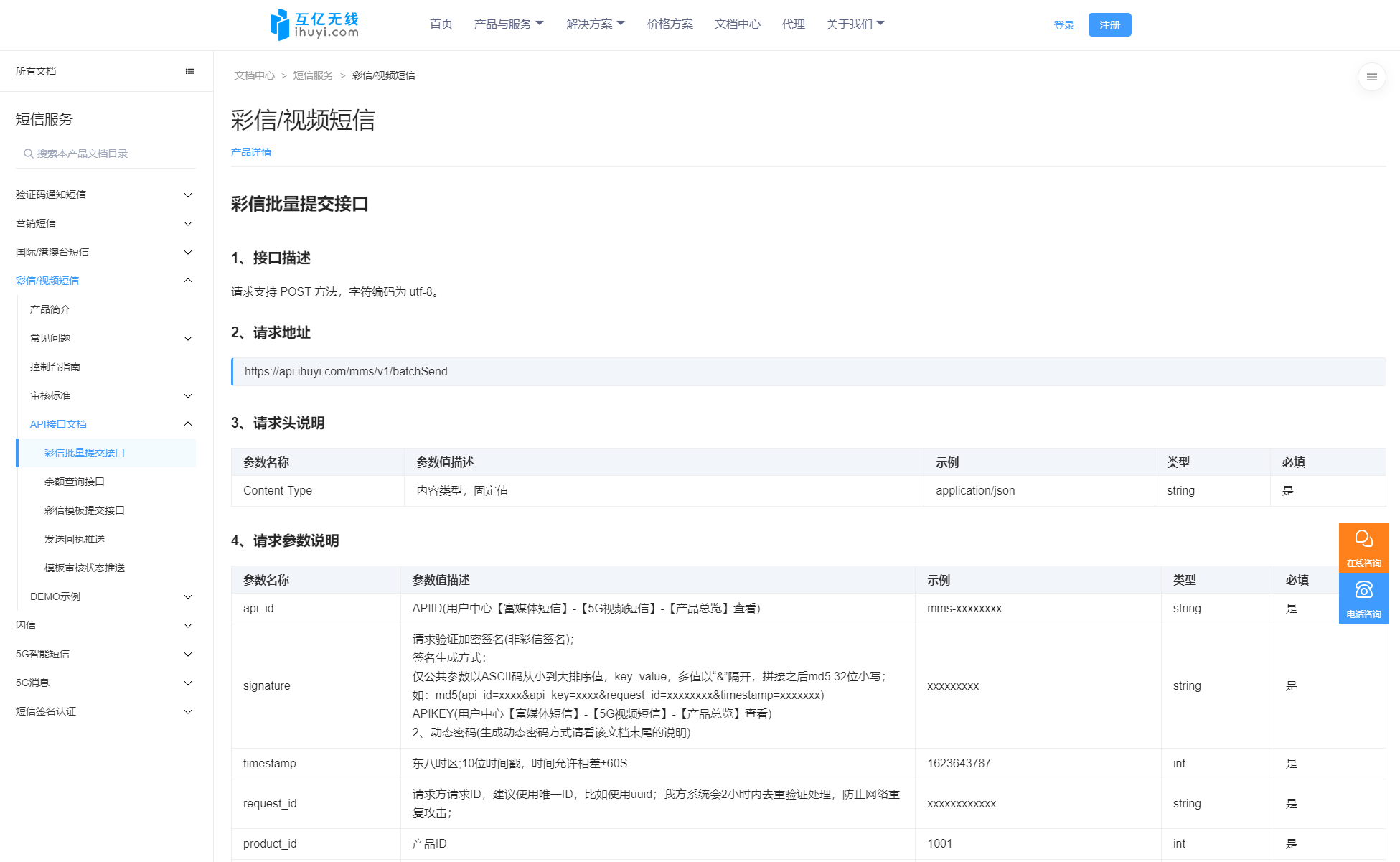
Task: Collapse the API接口文档 chevron icon
Action: (x=188, y=424)
